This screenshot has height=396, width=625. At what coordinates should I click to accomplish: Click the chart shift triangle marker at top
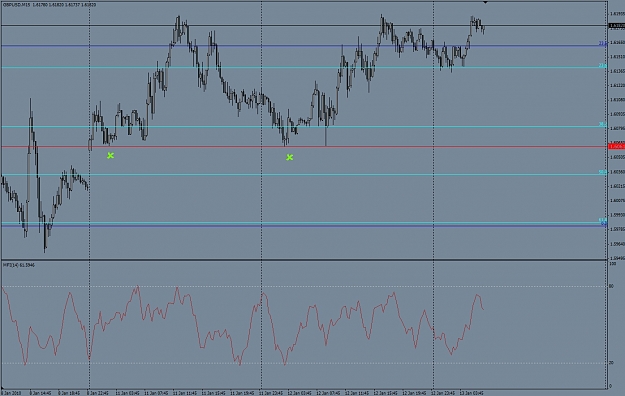tap(485, 2)
